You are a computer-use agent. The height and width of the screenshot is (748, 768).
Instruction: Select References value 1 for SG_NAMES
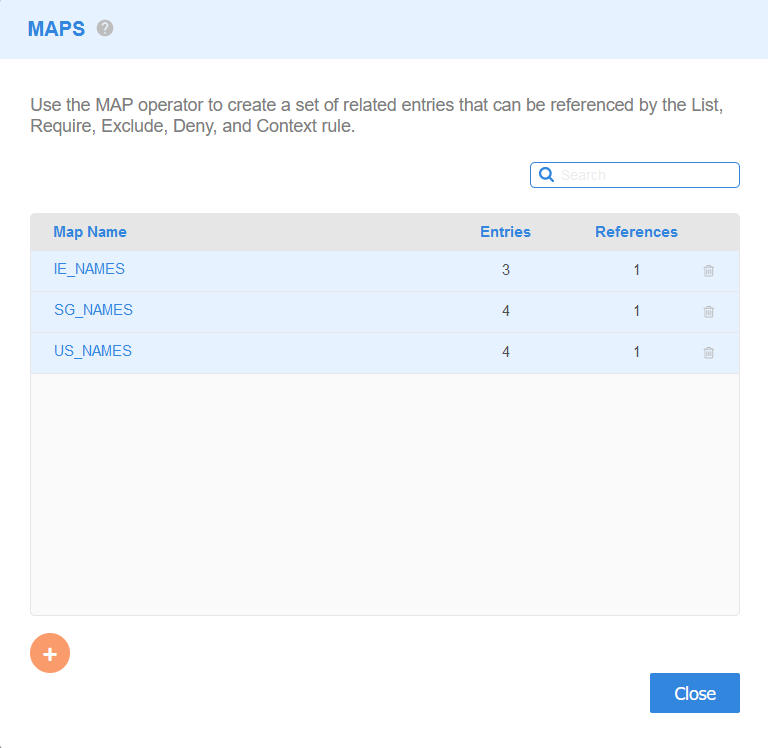click(x=637, y=311)
